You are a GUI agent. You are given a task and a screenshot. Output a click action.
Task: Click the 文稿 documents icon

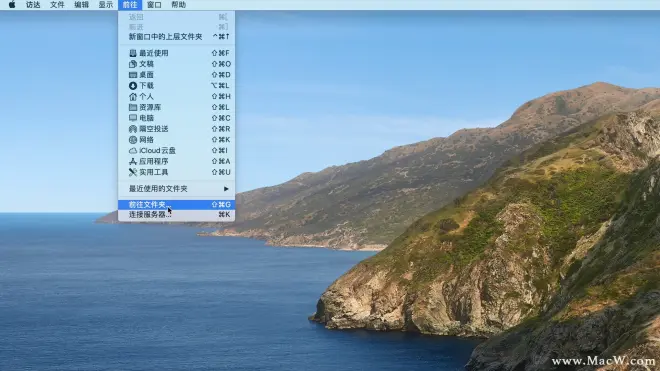[x=133, y=64]
